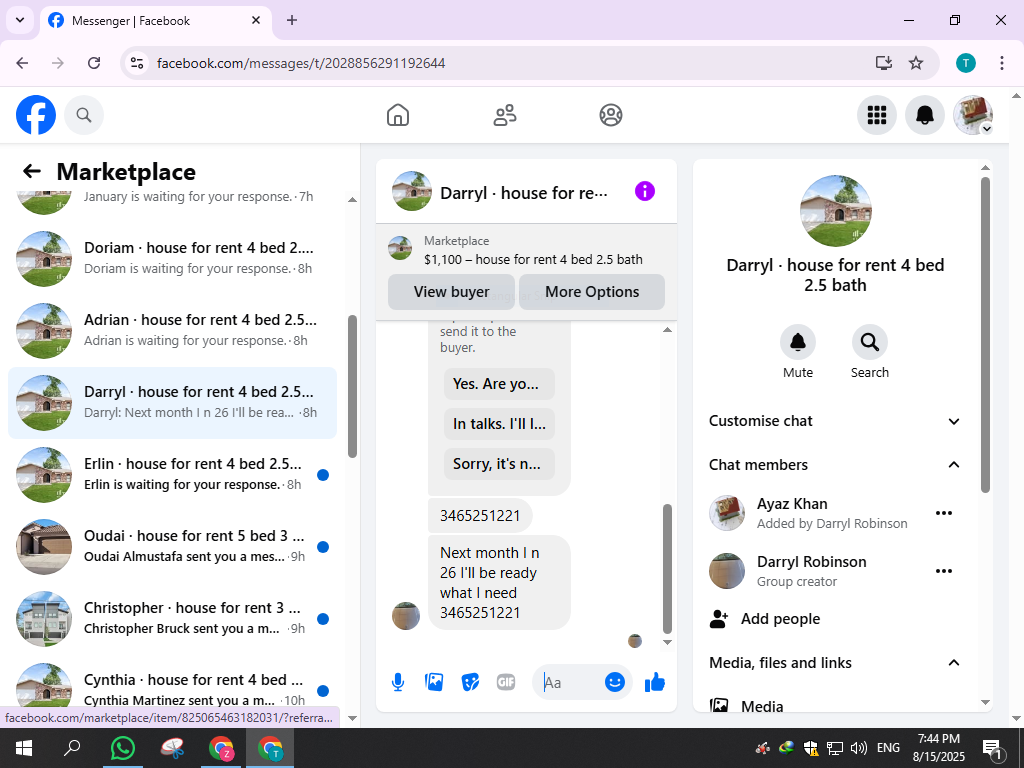Open the large listing thumbnail in info panel
Viewport: 1024px width, 768px height.
click(x=835, y=211)
